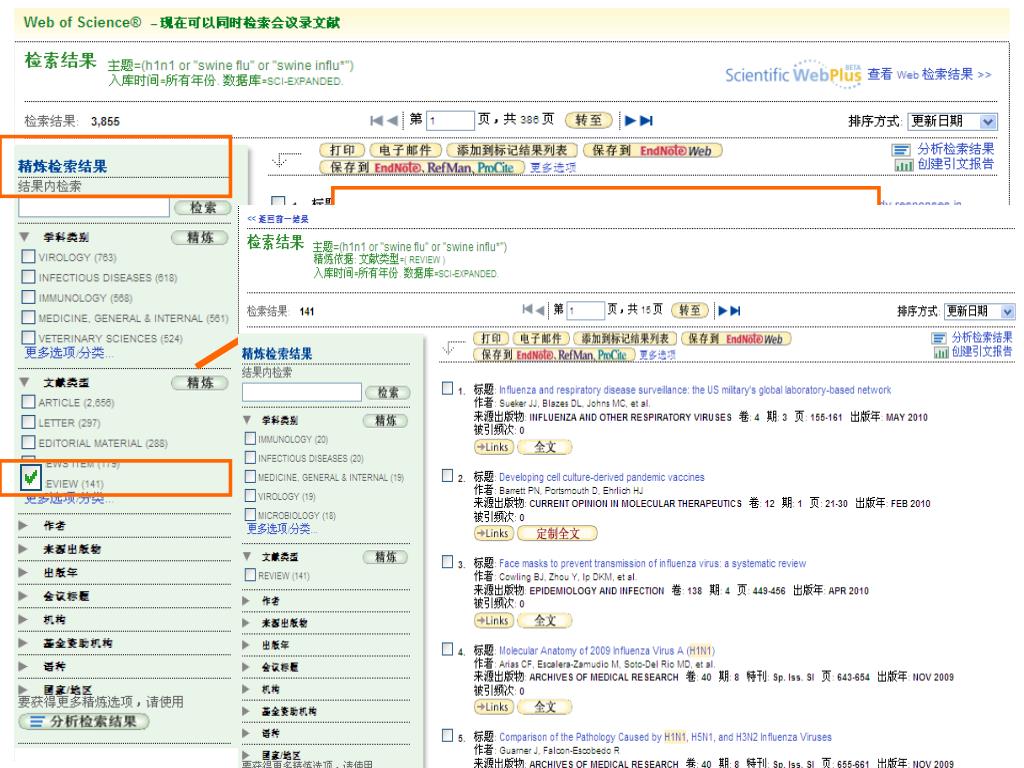The width and height of the screenshot is (1024, 768).
Task: Collapse 文献类型 section in left panel
Action: [x=24, y=382]
